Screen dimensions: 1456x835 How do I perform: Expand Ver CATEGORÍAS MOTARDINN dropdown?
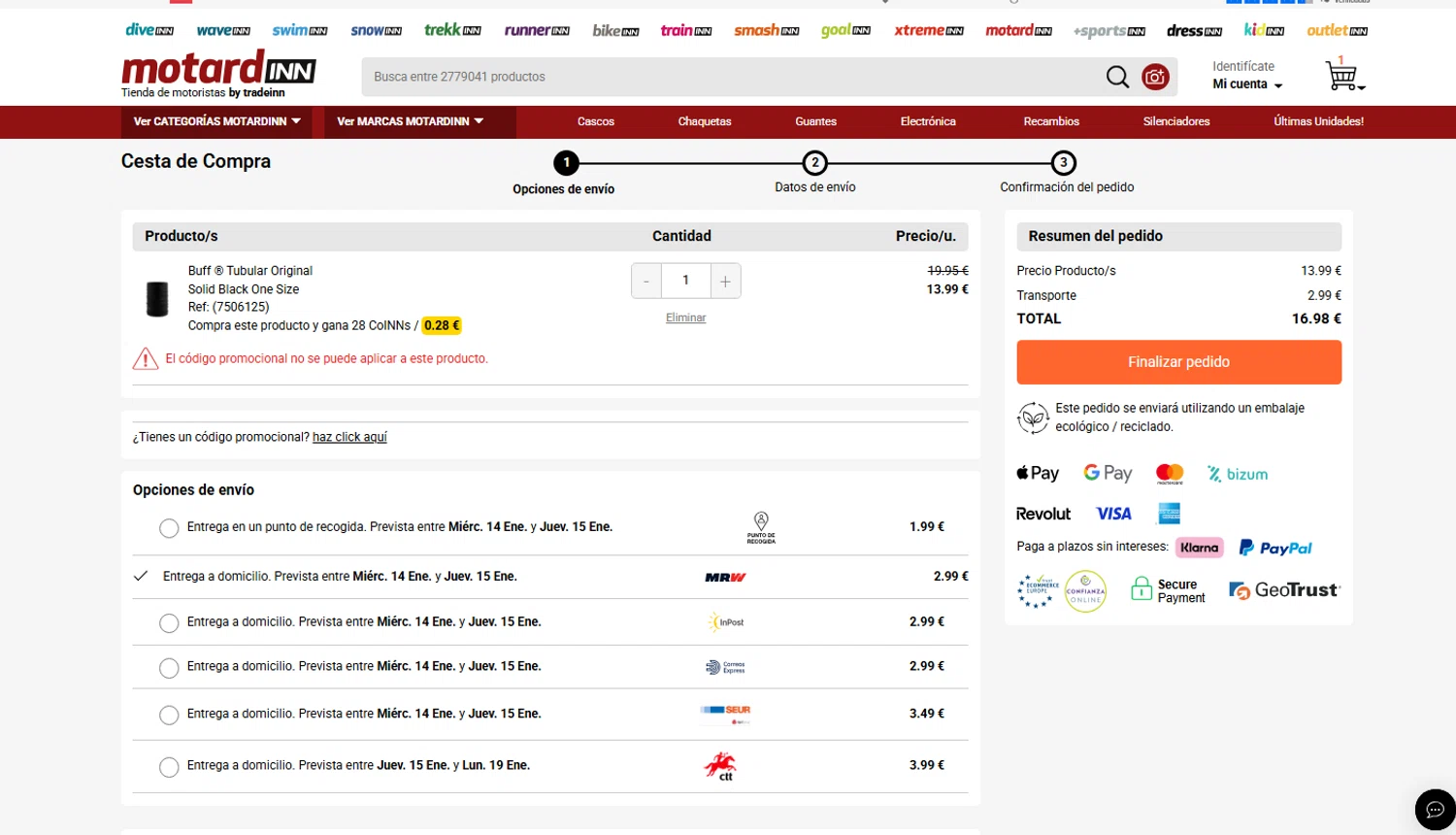coord(217,121)
